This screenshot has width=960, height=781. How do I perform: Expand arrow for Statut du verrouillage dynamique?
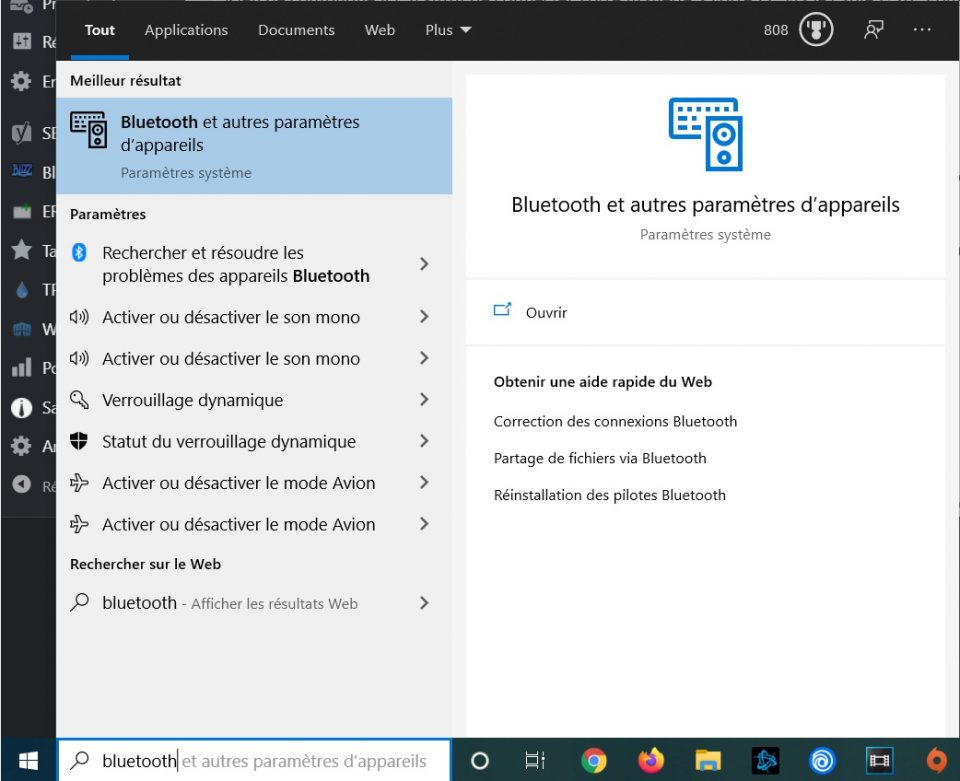[424, 441]
